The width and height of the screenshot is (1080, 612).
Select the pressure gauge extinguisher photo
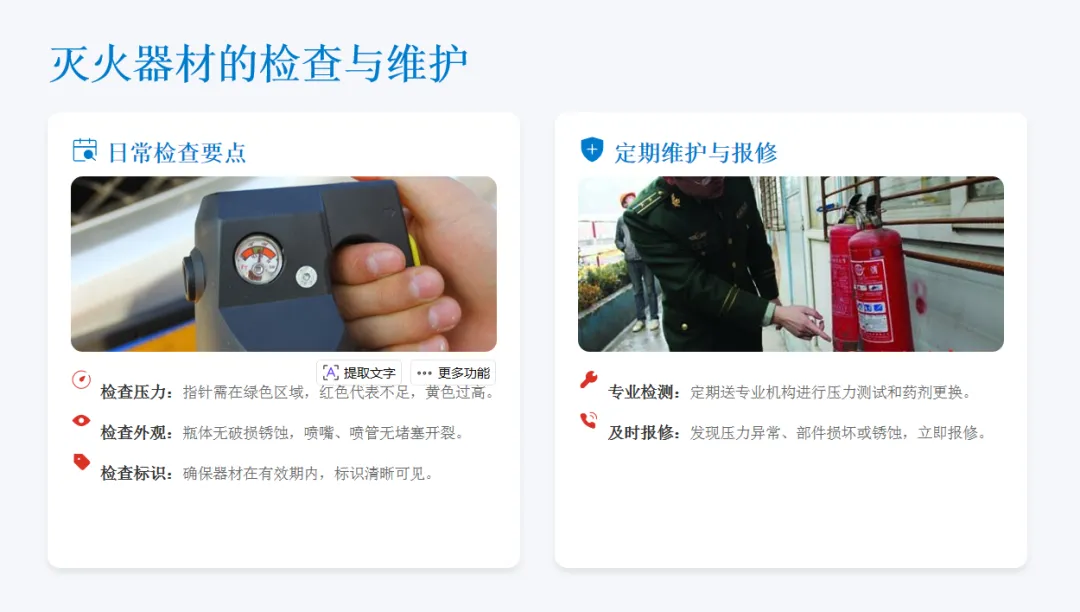(284, 264)
